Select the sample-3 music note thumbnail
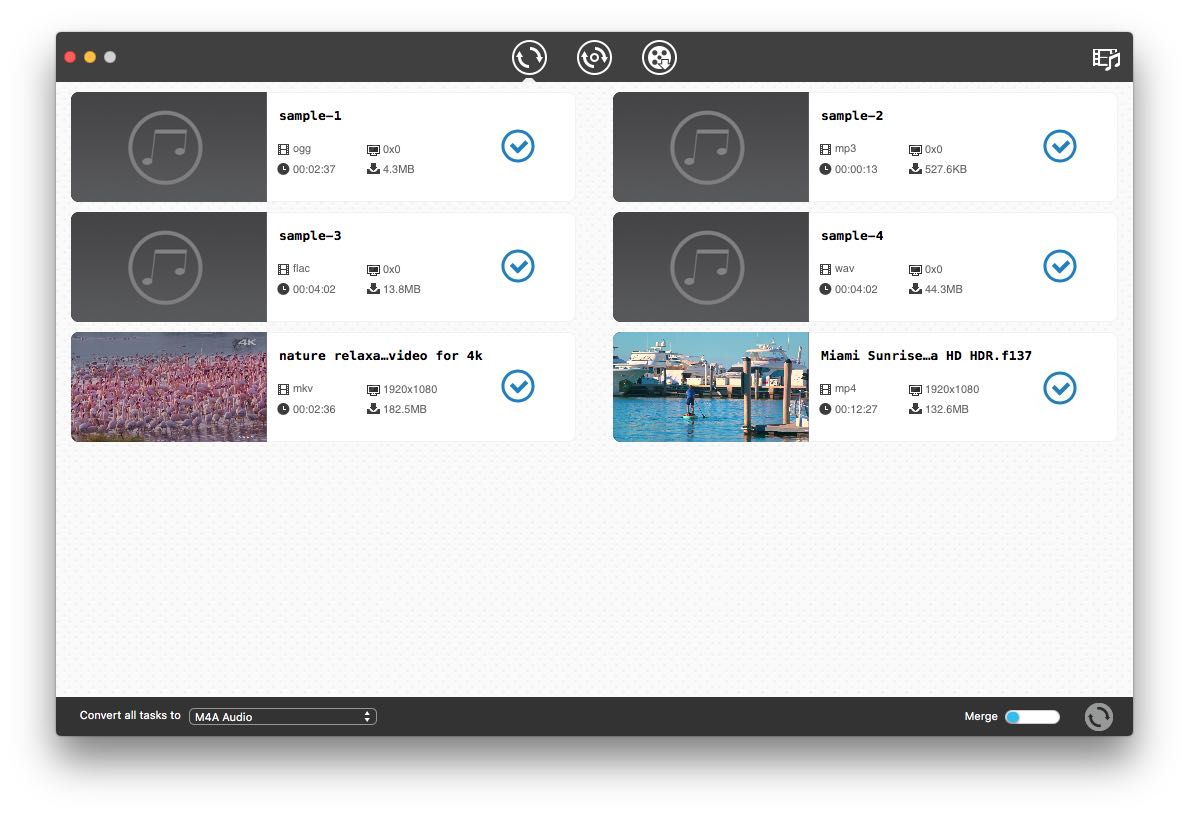1189x816 pixels. [169, 267]
